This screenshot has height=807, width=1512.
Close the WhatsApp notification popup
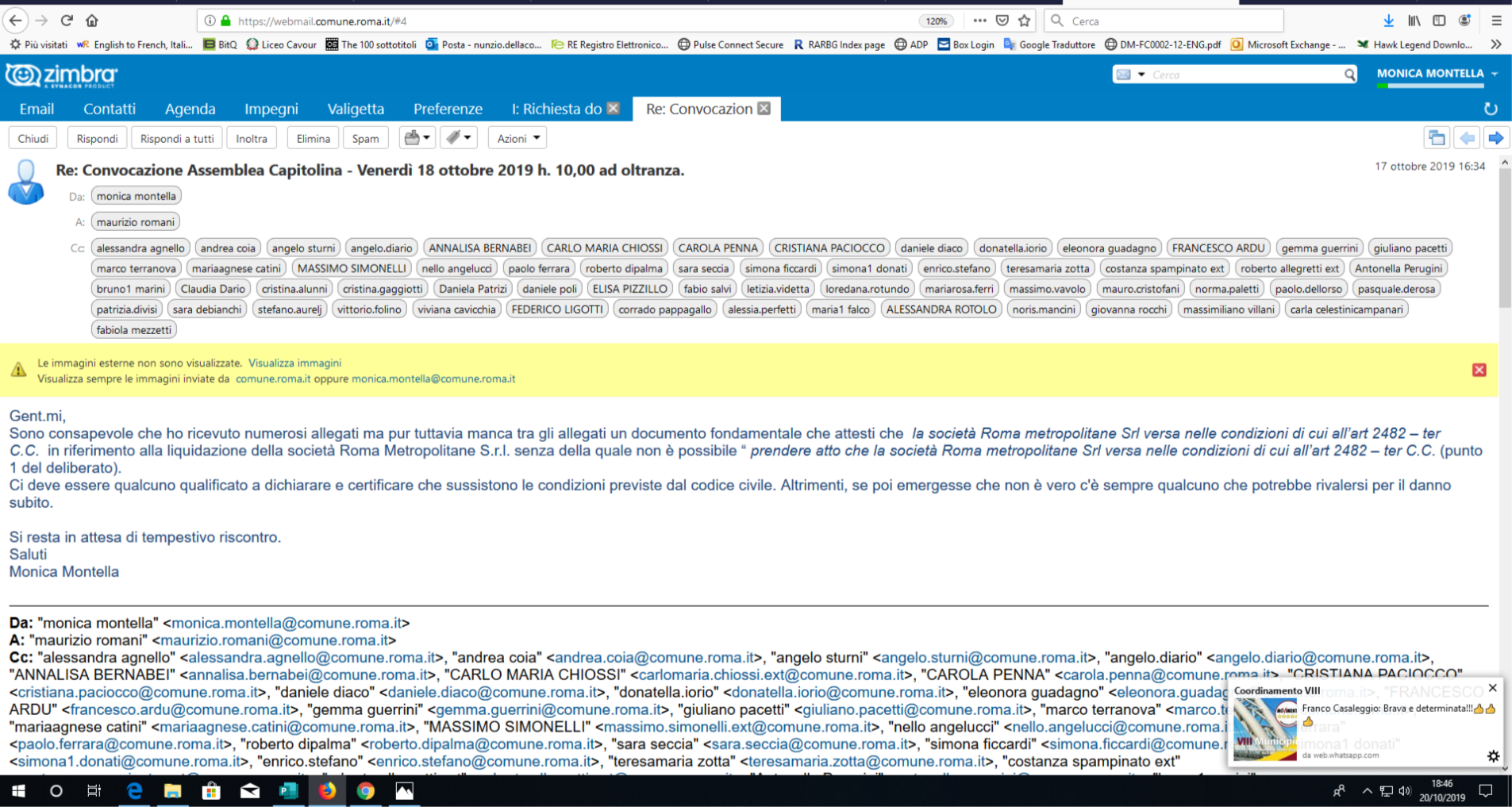click(1492, 688)
